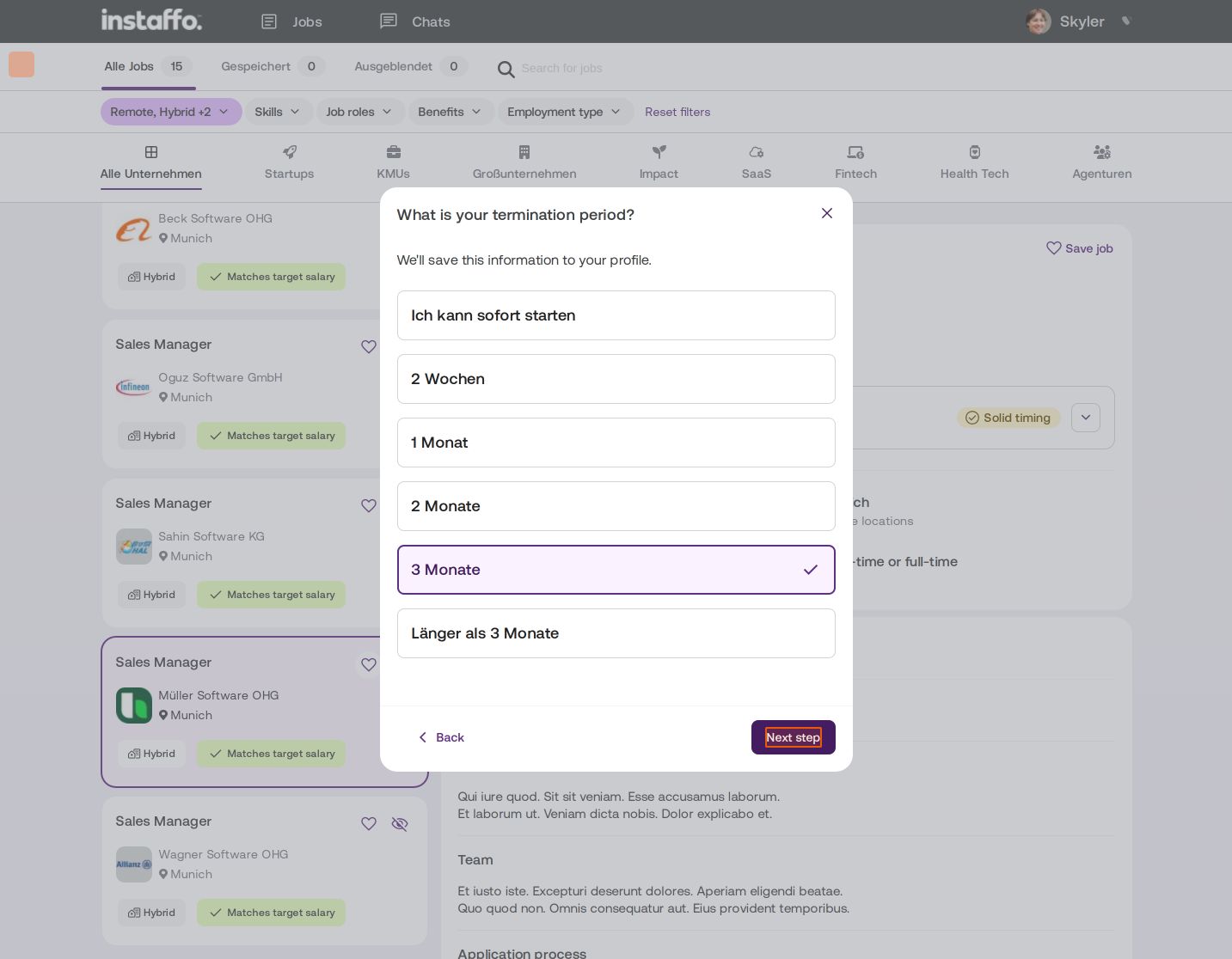The width and height of the screenshot is (1232, 959).
Task: Open Skyler's profile avatar
Action: (x=1039, y=21)
